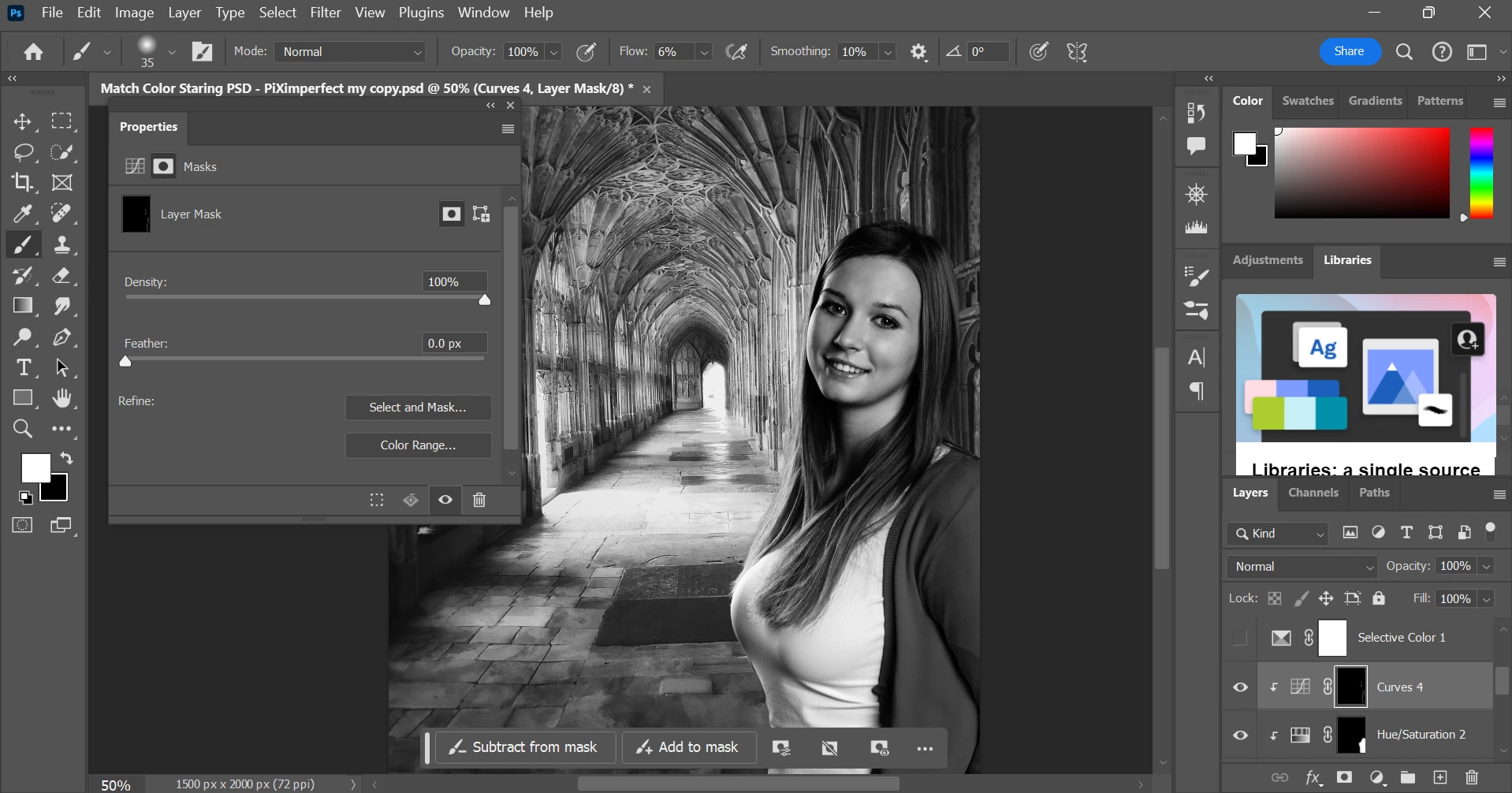Delete mask using Properties trash icon
Screen dimensions: 1512x793
click(x=479, y=500)
